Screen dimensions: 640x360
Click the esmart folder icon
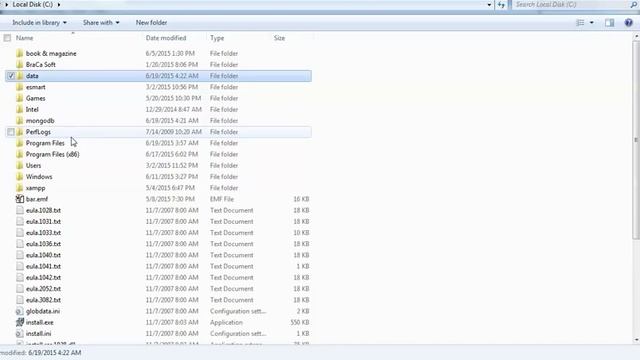point(20,87)
